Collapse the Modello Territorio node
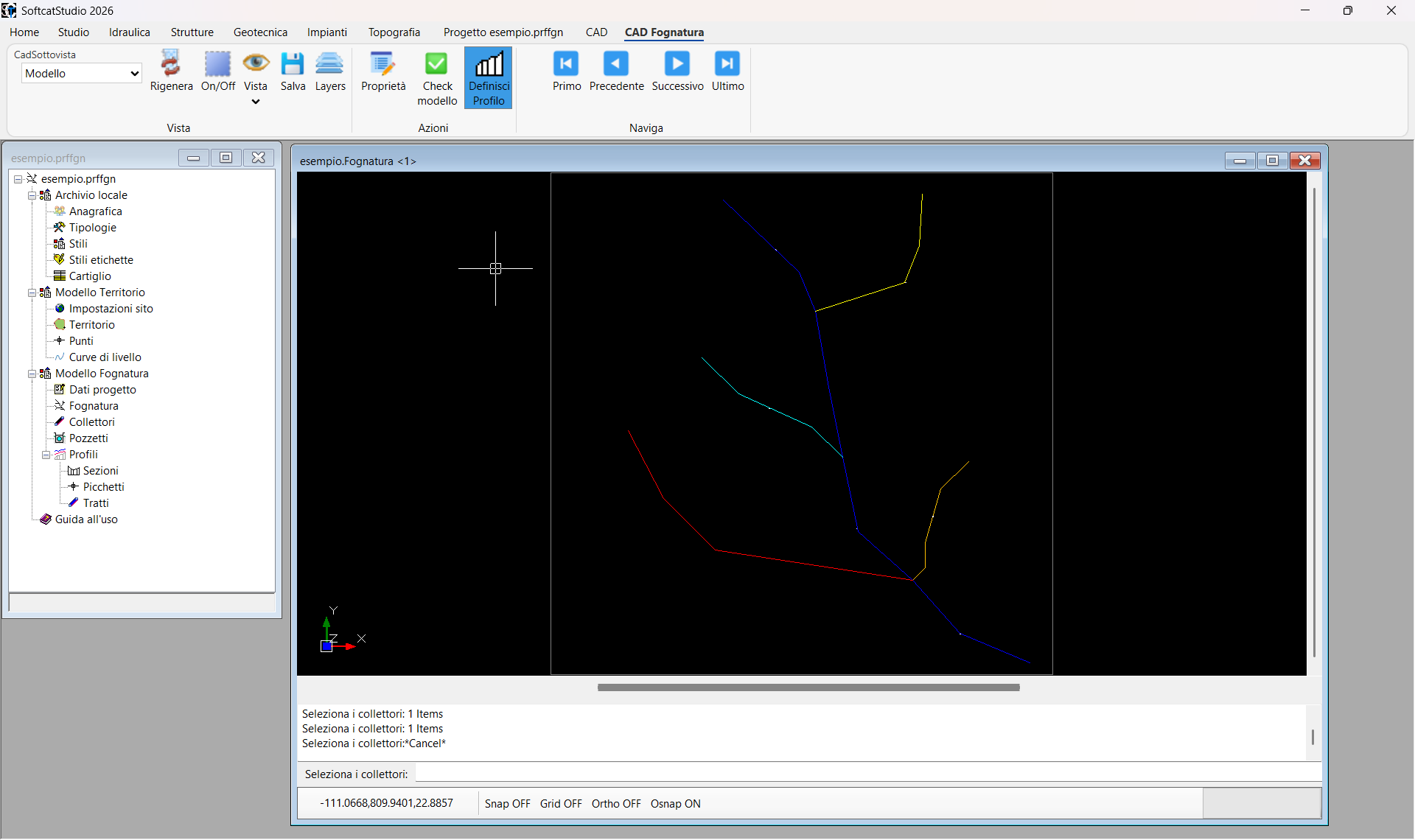Image resolution: width=1415 pixels, height=840 pixels. (x=32, y=293)
